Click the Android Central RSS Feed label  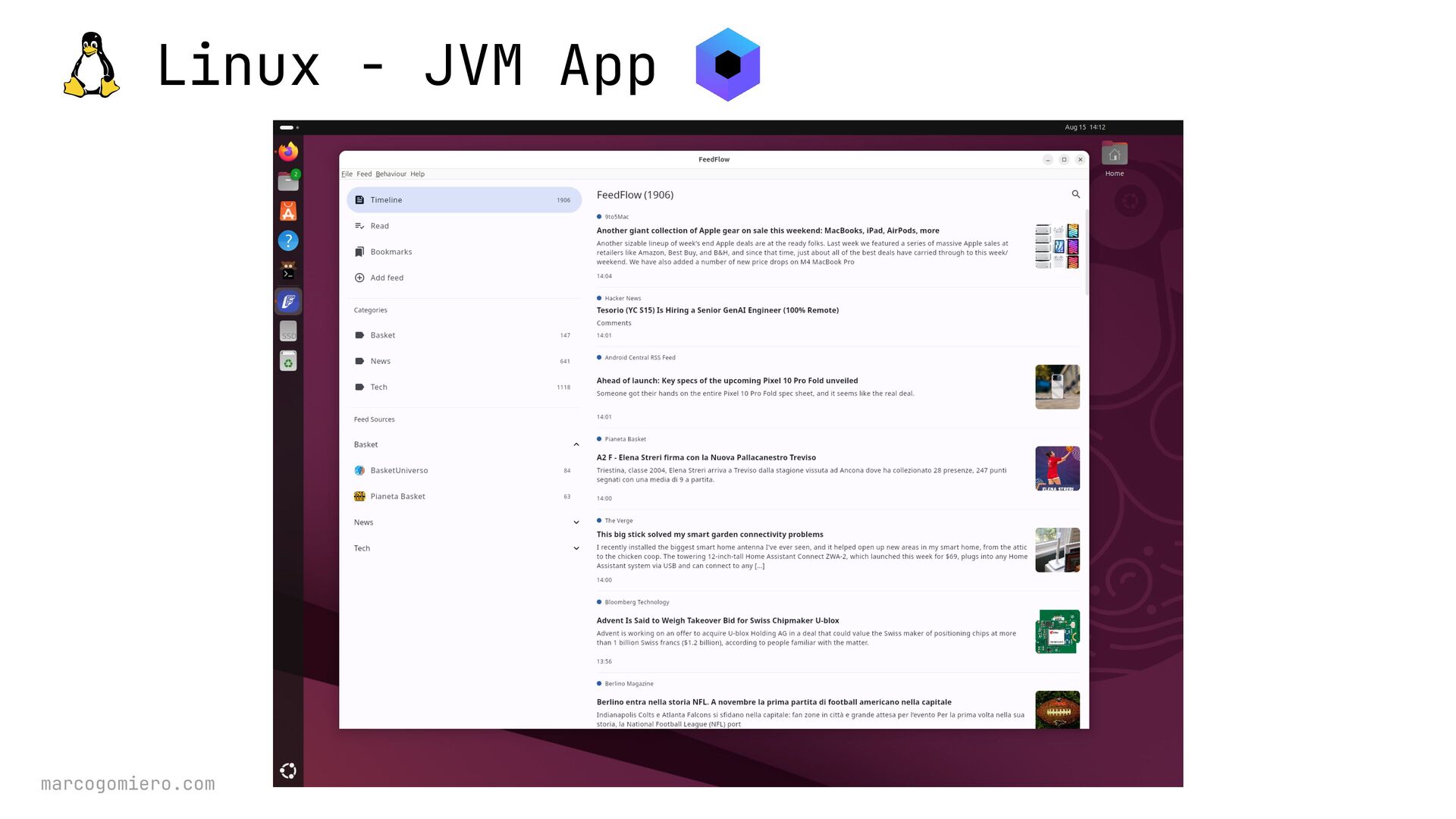coord(640,358)
